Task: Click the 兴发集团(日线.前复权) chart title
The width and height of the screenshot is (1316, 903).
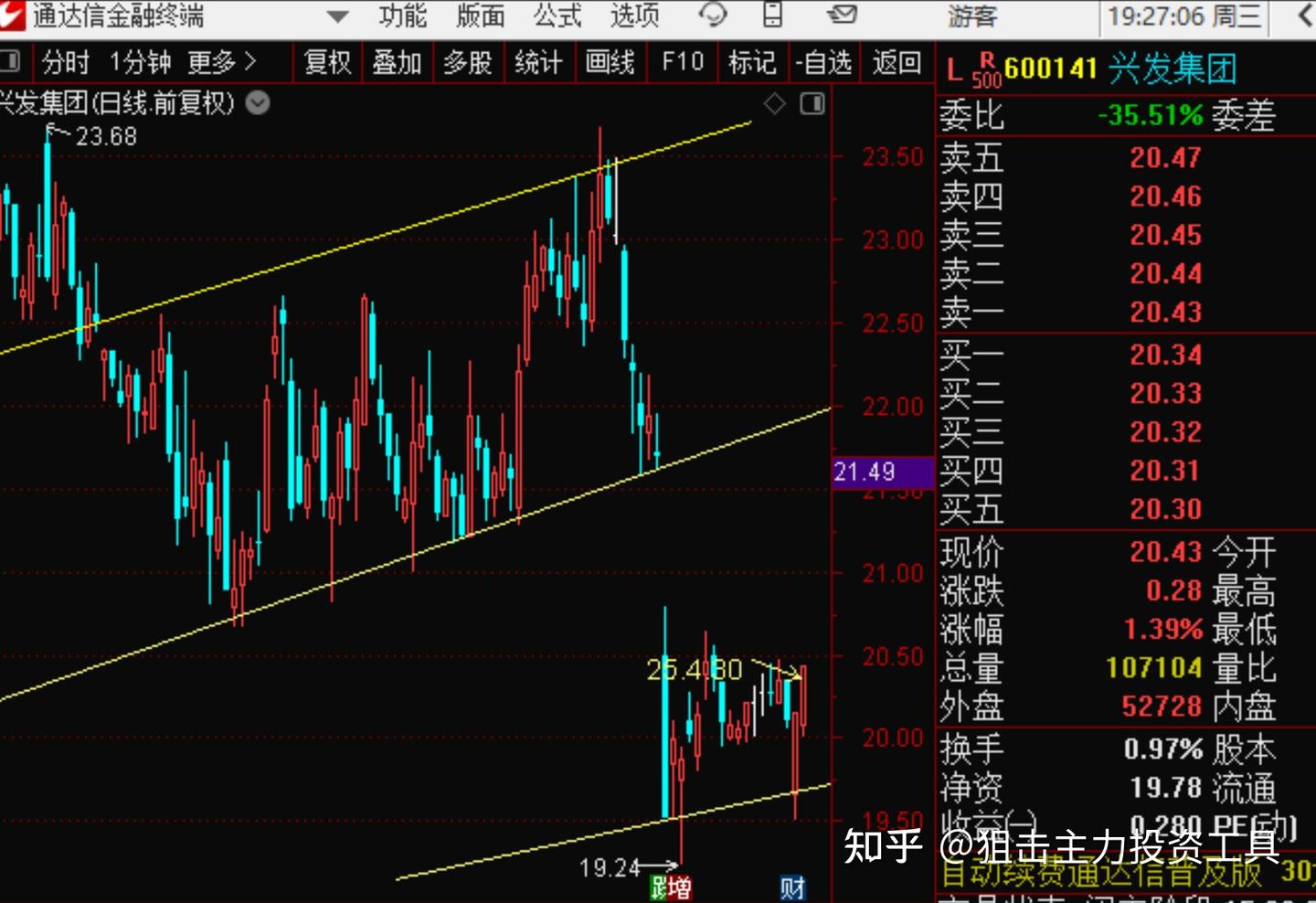Action: pyautogui.click(x=117, y=103)
